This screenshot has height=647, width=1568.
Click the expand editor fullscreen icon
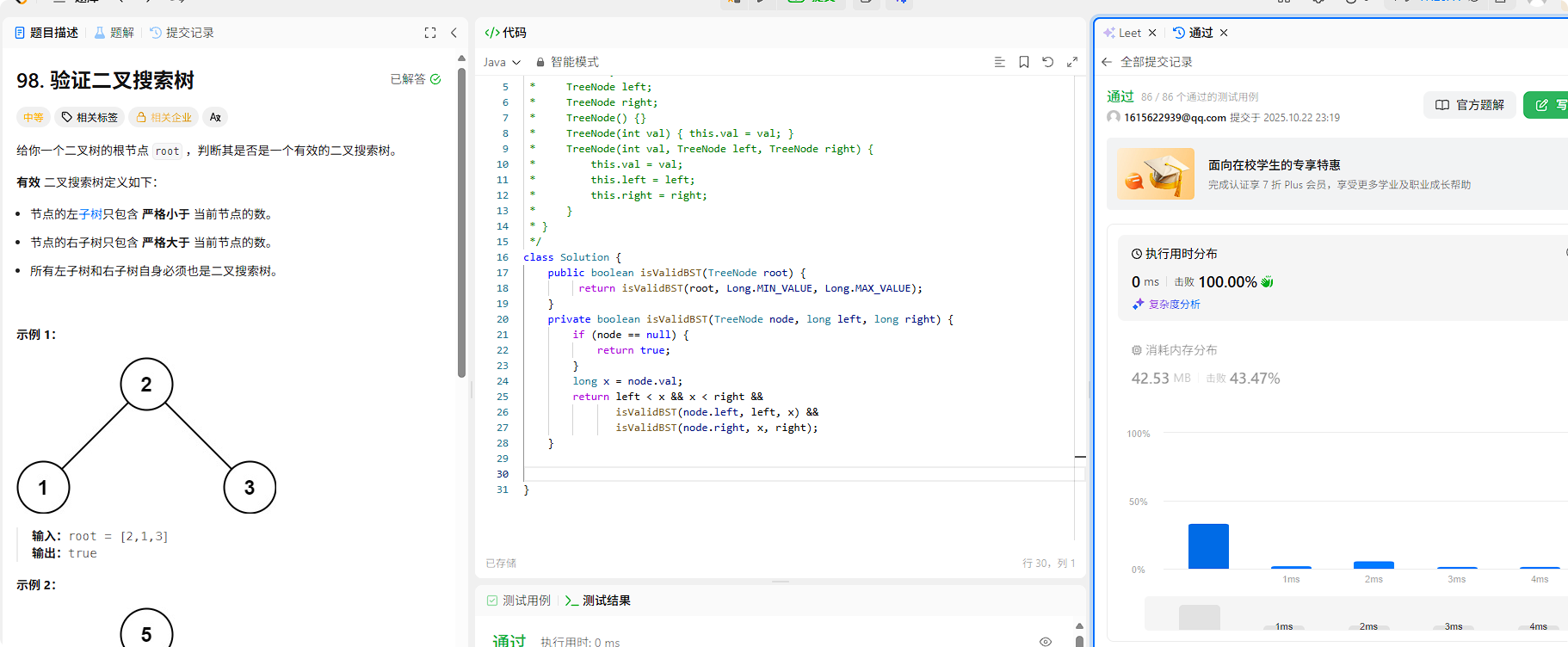pyautogui.click(x=1072, y=62)
